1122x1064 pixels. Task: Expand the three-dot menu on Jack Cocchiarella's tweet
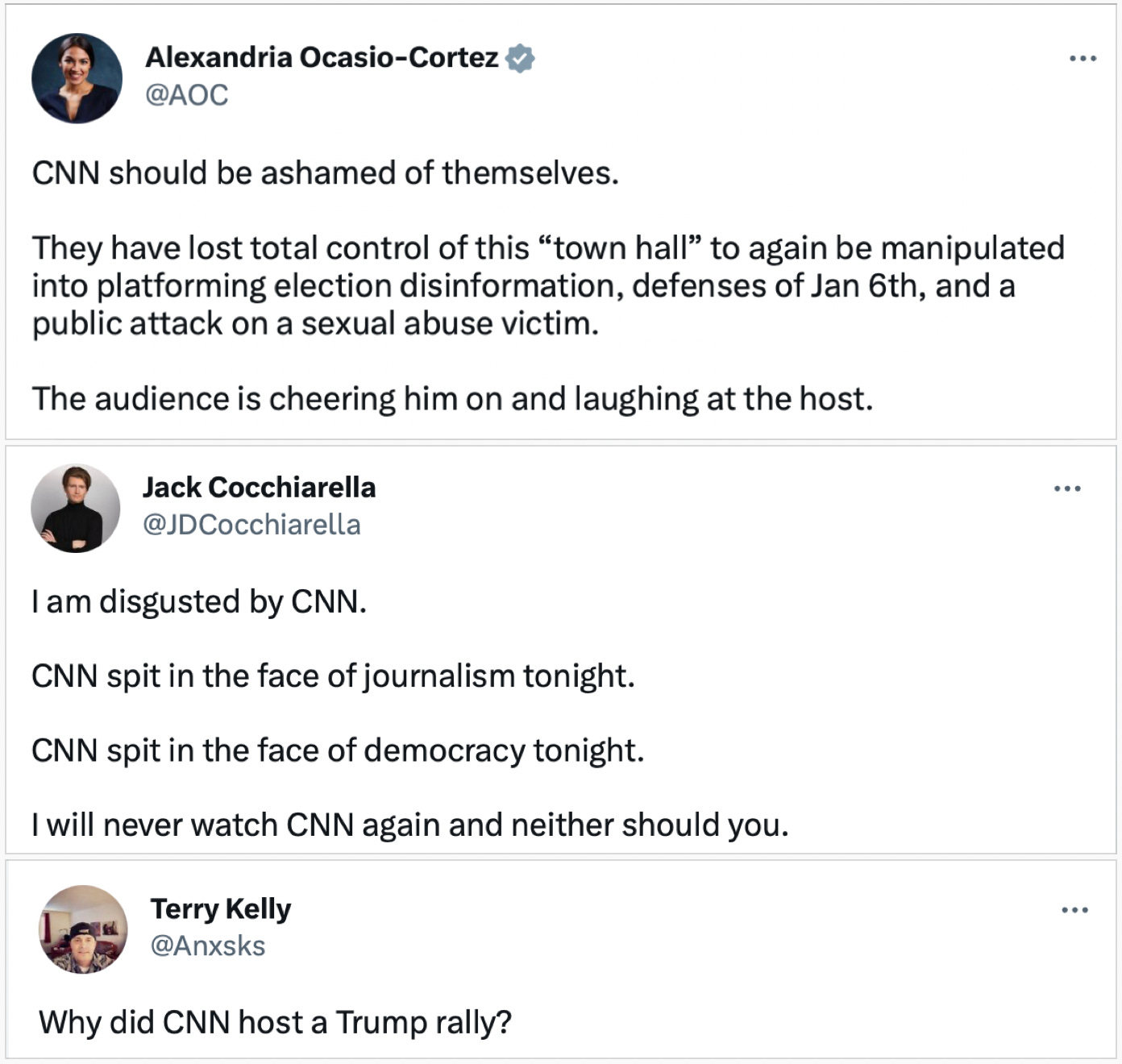pos(1067,488)
